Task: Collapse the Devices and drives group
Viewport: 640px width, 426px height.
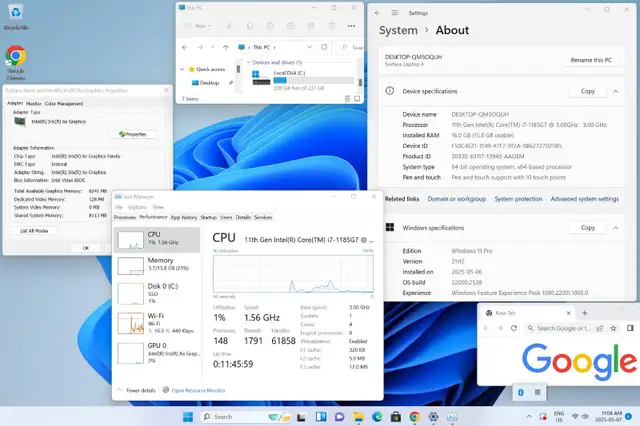Action: [248, 62]
